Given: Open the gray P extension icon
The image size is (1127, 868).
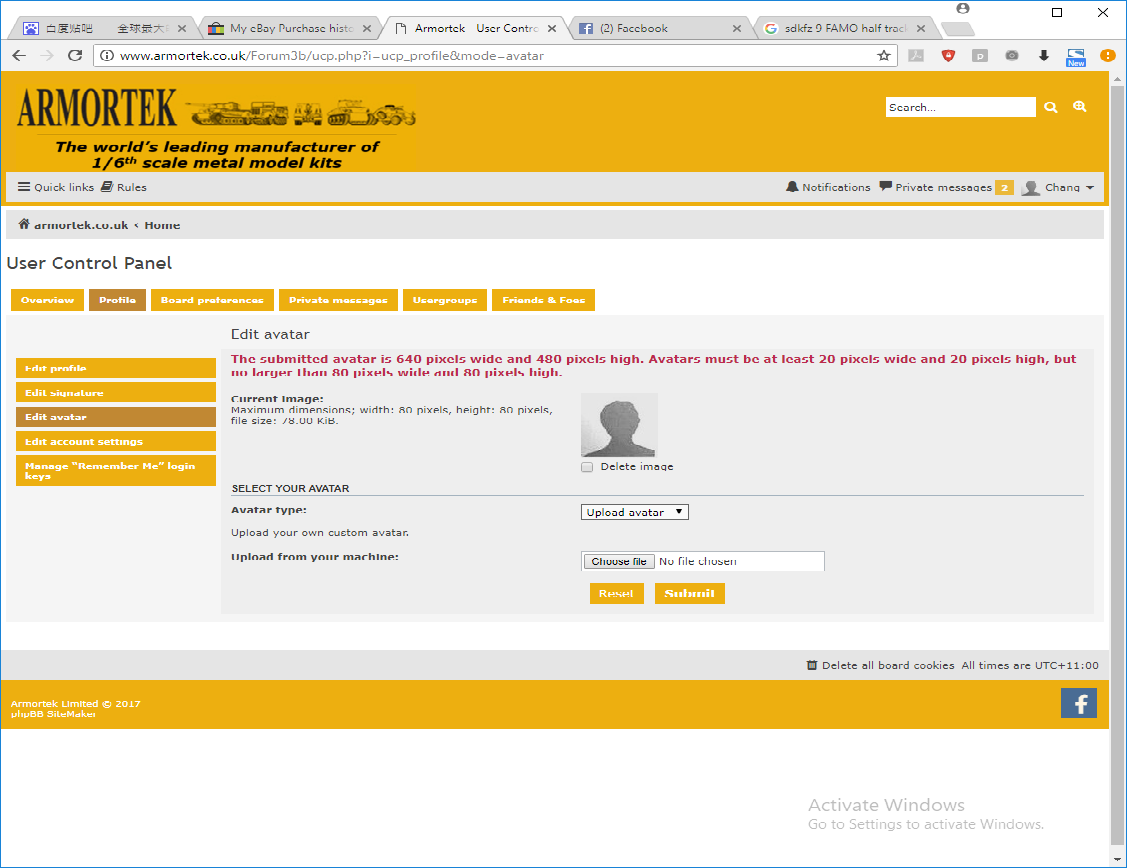Looking at the screenshot, I should point(980,55).
